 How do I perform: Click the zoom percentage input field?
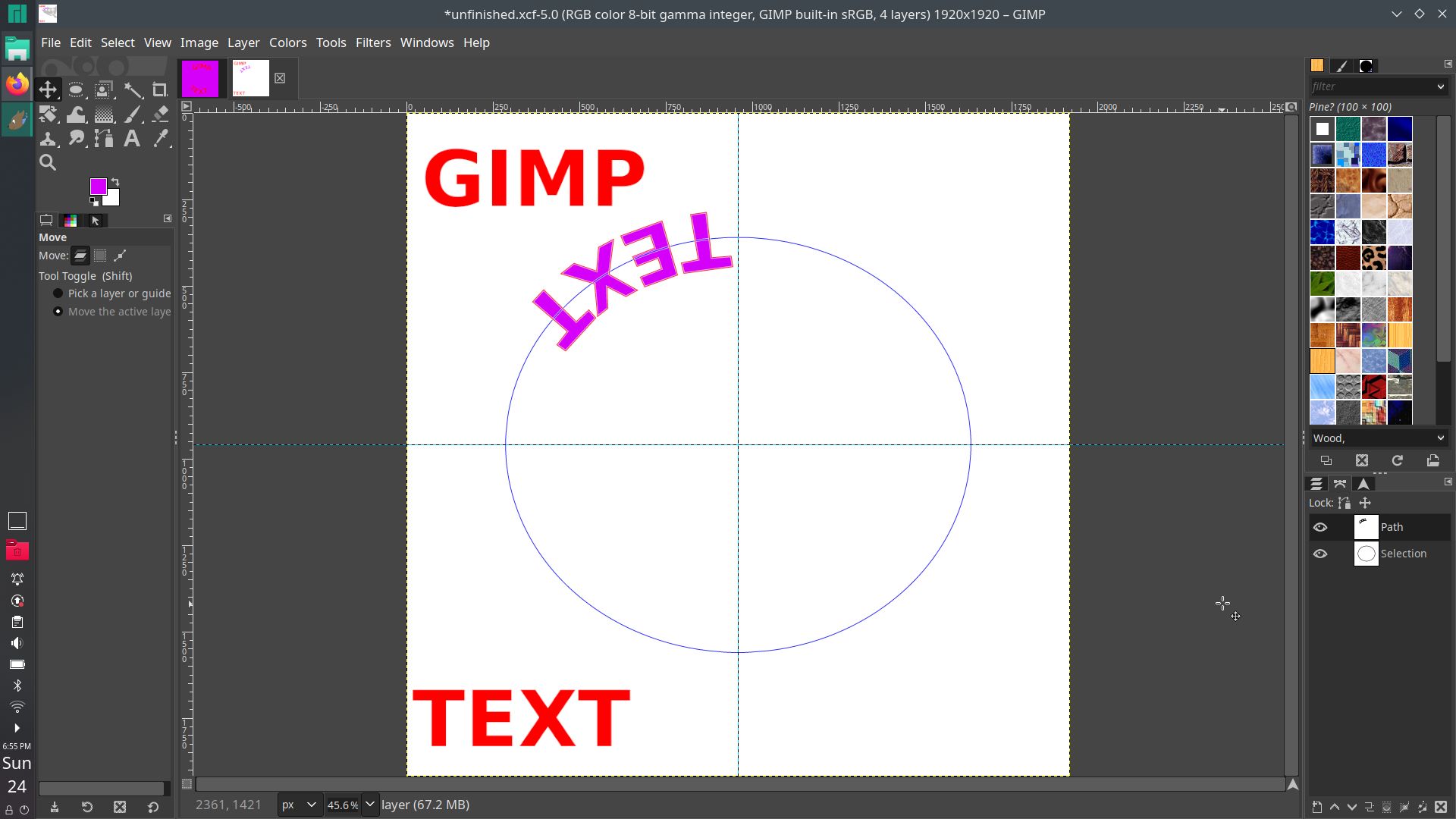tap(343, 805)
